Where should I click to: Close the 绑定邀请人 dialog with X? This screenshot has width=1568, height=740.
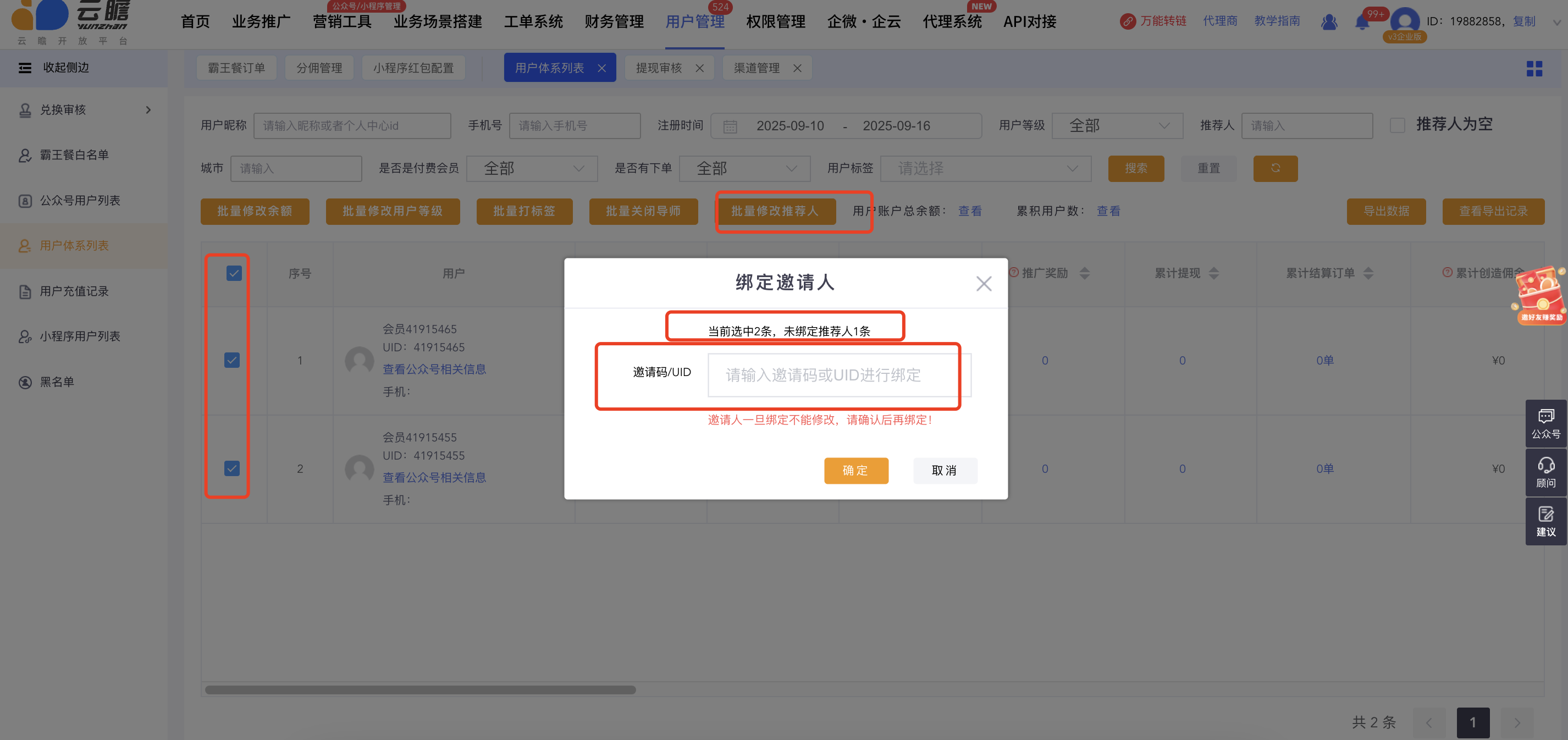pos(984,284)
